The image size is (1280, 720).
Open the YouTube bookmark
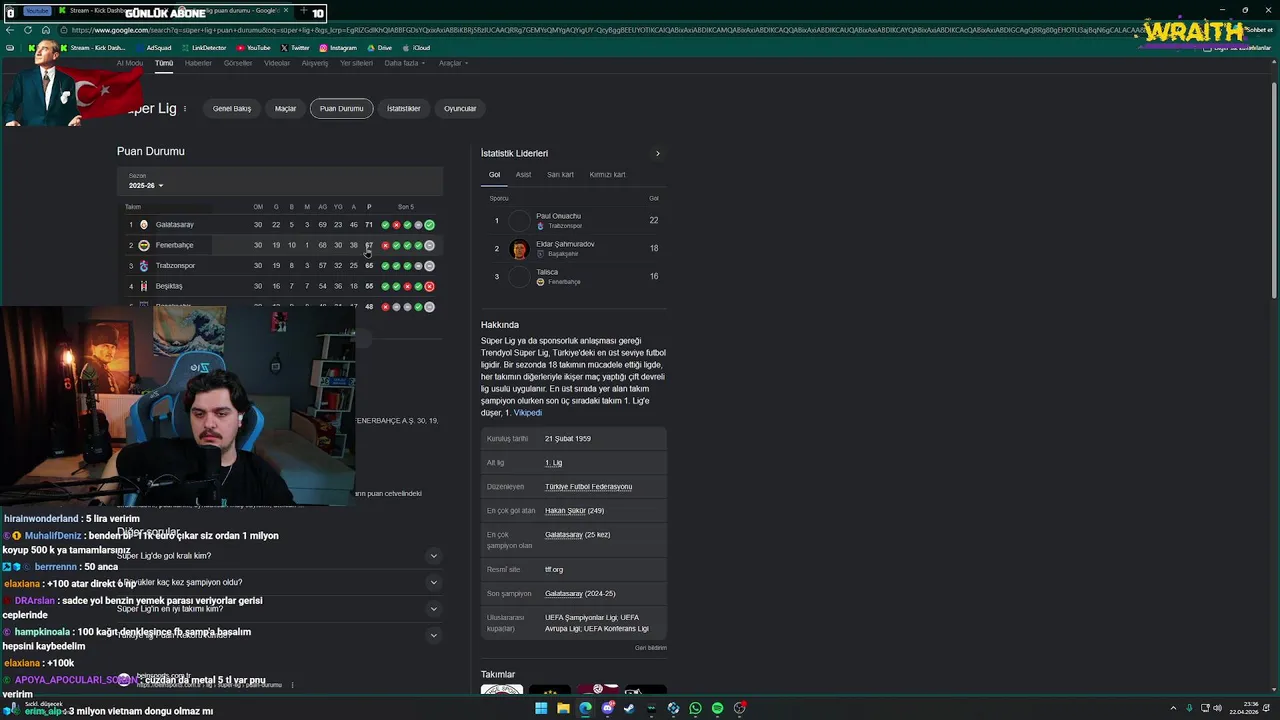click(x=254, y=48)
